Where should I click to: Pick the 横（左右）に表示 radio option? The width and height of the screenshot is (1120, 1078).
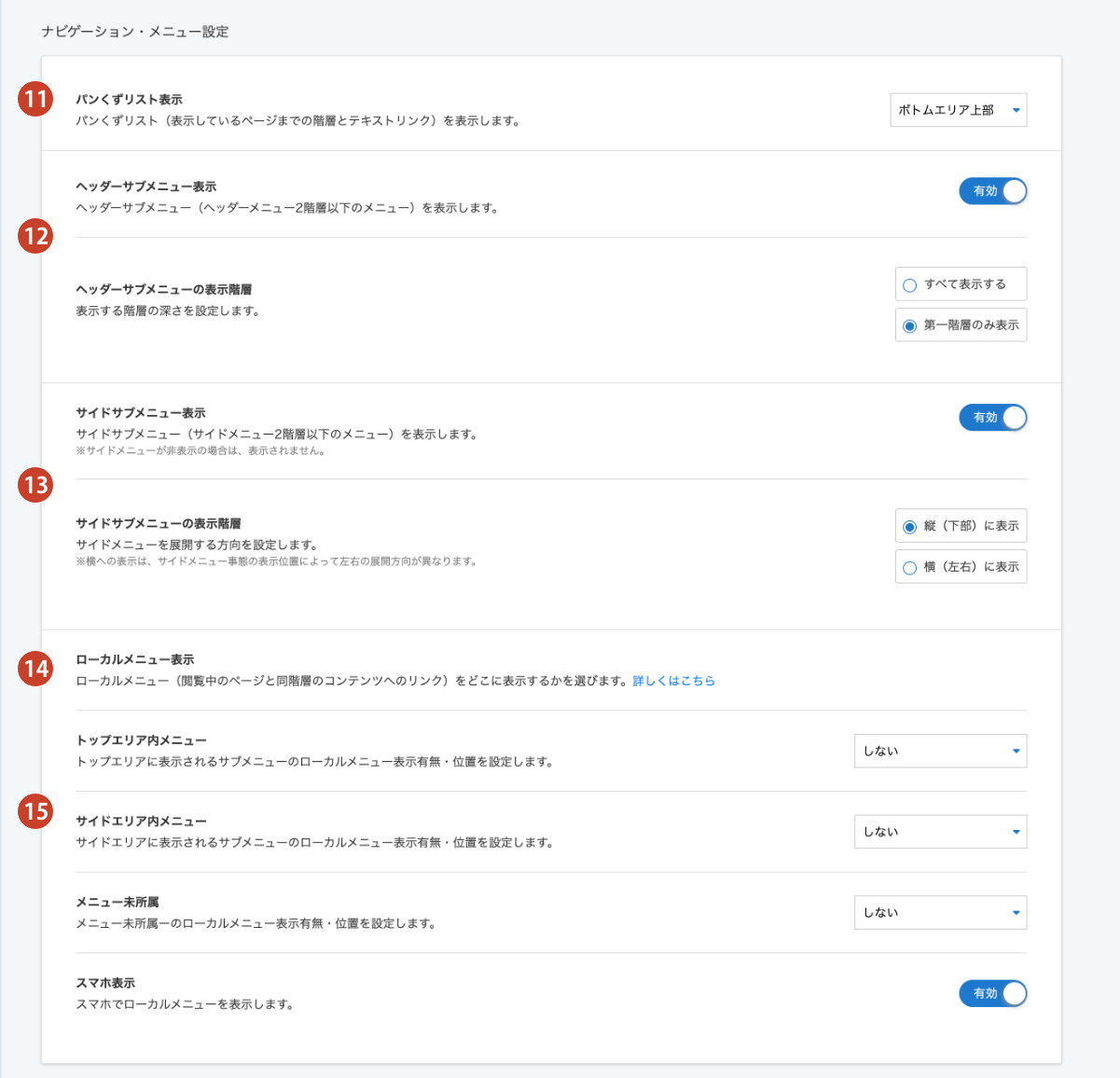tap(909, 568)
